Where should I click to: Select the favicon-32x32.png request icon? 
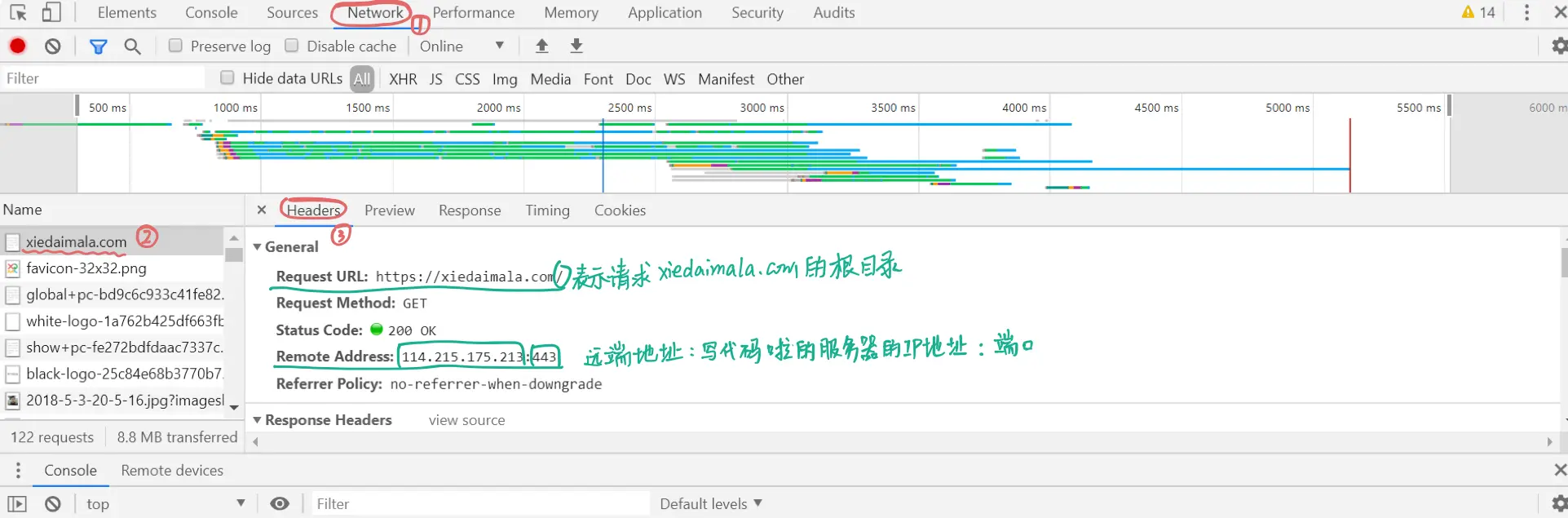coord(12,268)
